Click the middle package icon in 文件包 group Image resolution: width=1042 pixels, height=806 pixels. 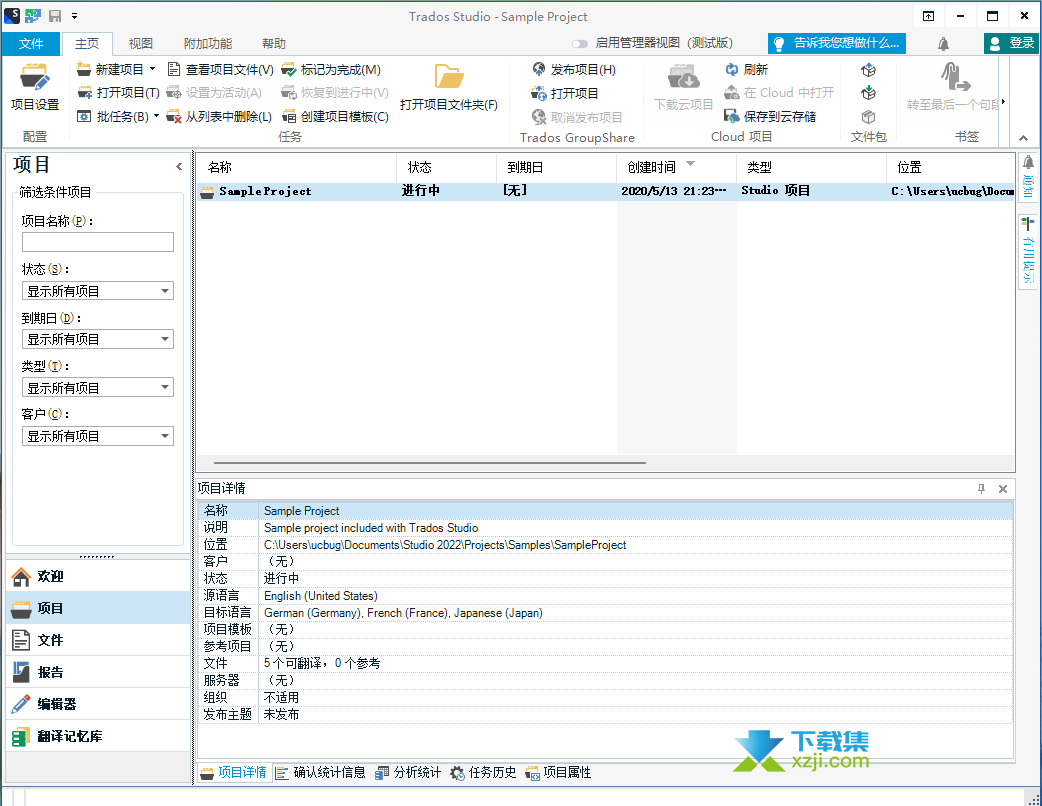[x=868, y=93]
